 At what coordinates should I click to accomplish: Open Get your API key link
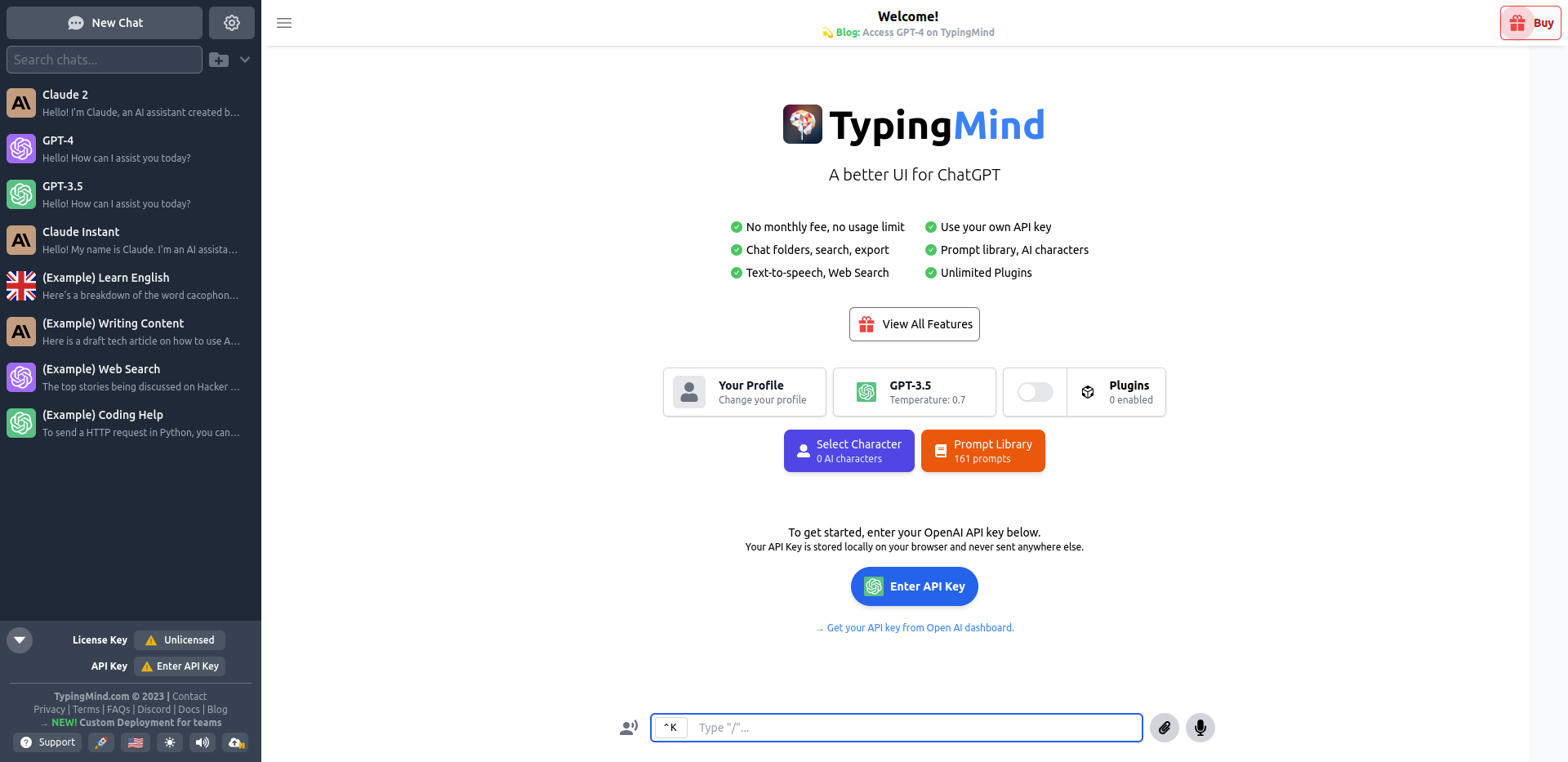tap(920, 627)
